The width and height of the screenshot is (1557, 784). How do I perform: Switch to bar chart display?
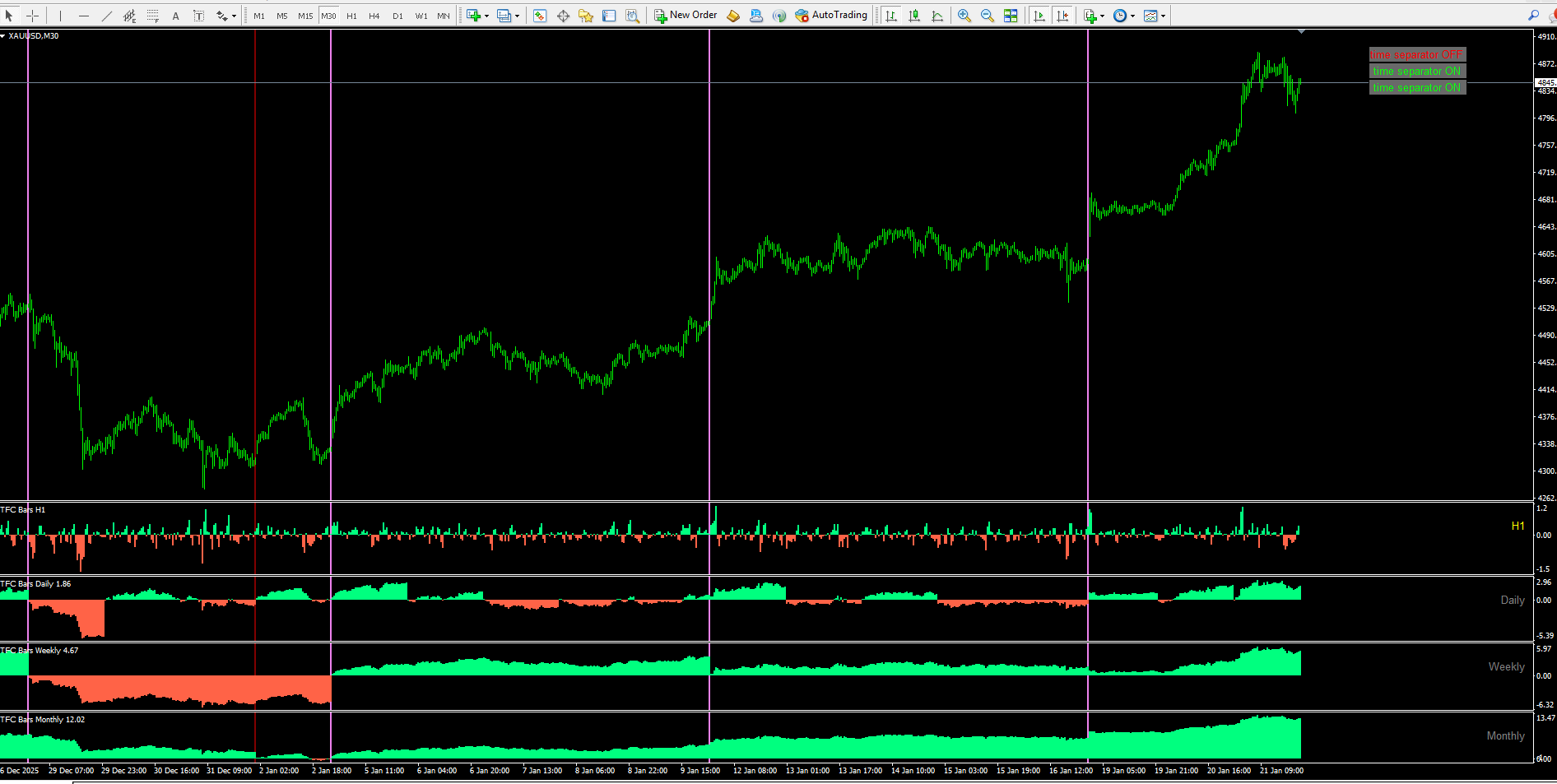891,16
